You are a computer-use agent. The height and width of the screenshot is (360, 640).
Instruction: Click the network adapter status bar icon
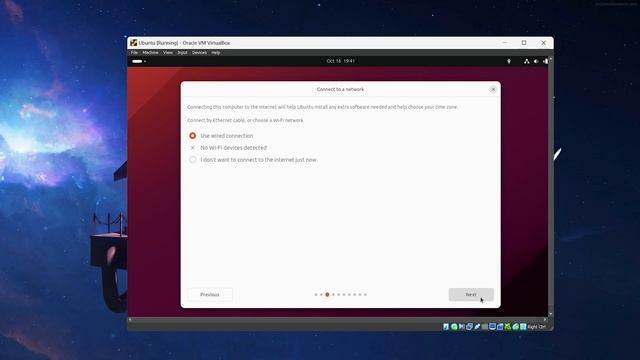click(x=469, y=327)
